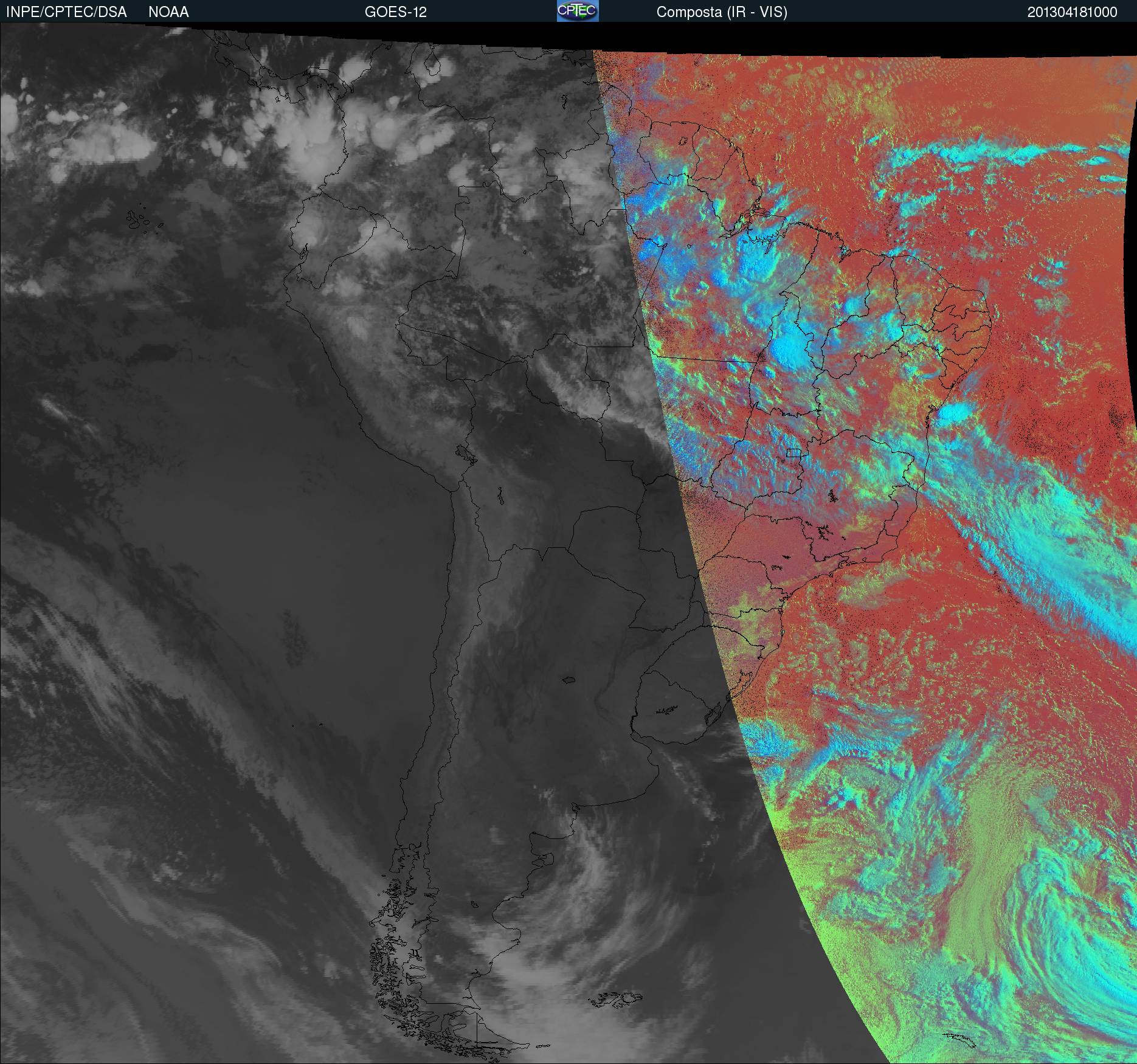This screenshot has width=1137, height=1064.
Task: Click the INPE/CPTEC/DSA label
Action: (x=66, y=12)
